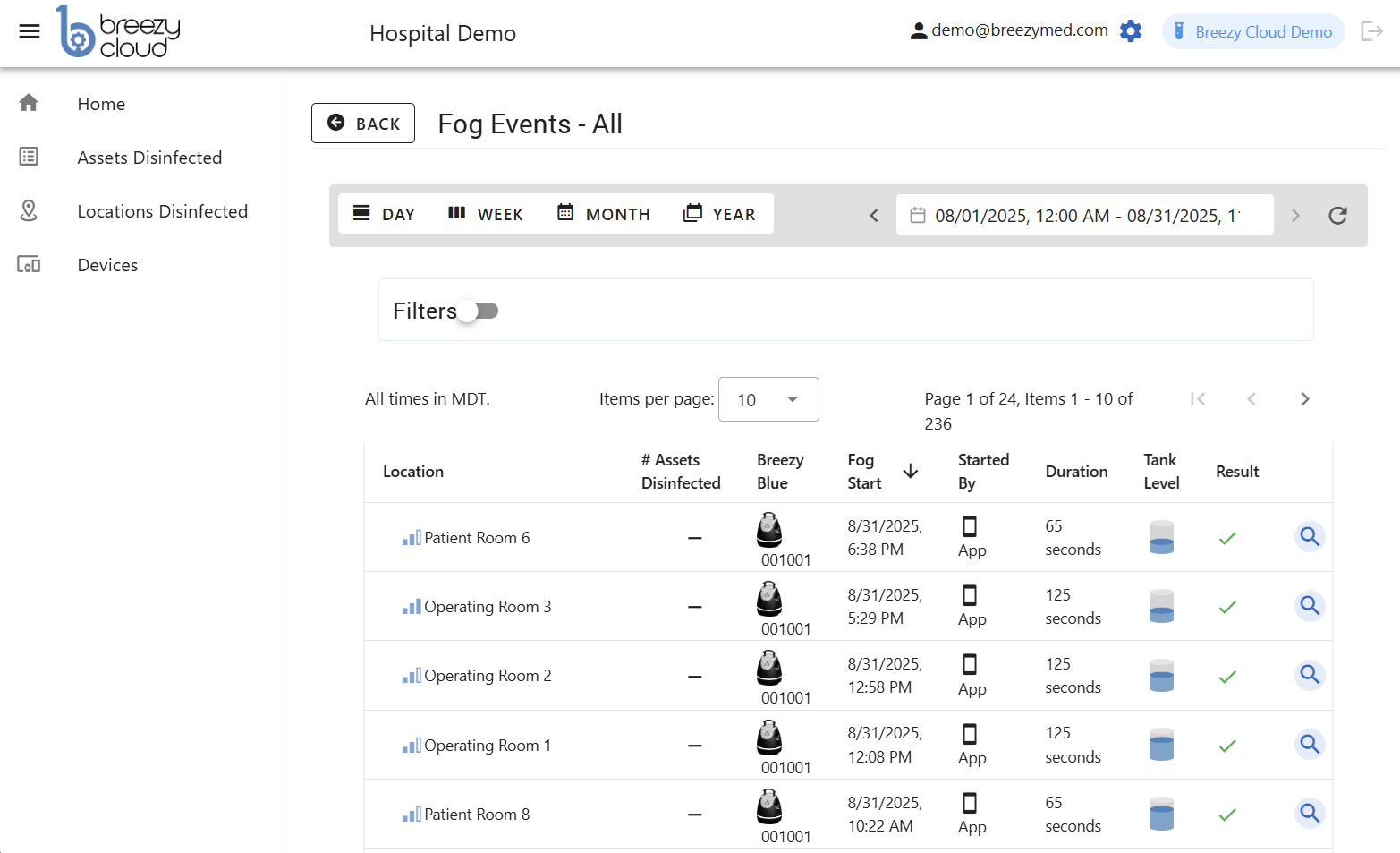This screenshot has height=853, width=1400.
Task: Go to previous date range
Action: click(874, 216)
